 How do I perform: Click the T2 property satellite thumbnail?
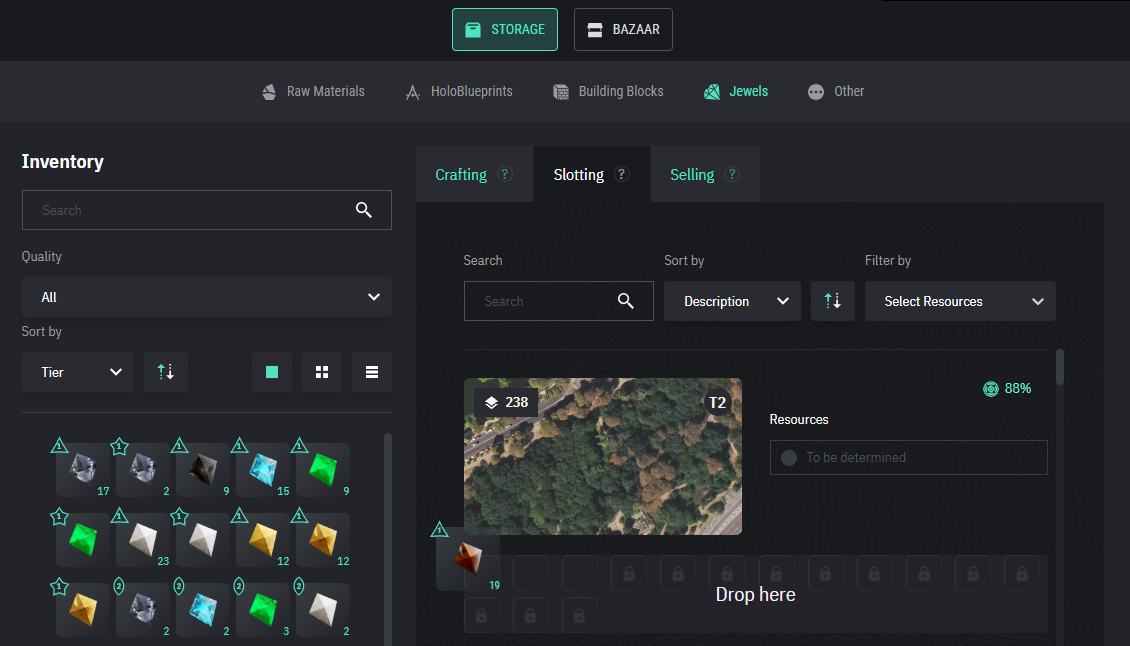point(603,456)
